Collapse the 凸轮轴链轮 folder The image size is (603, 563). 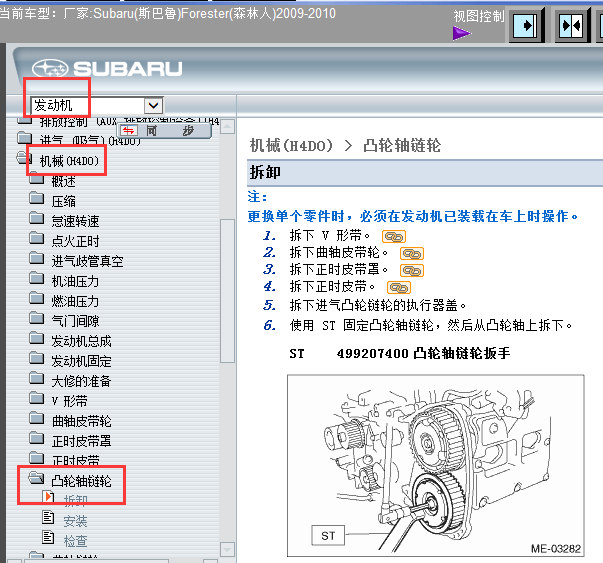82,481
